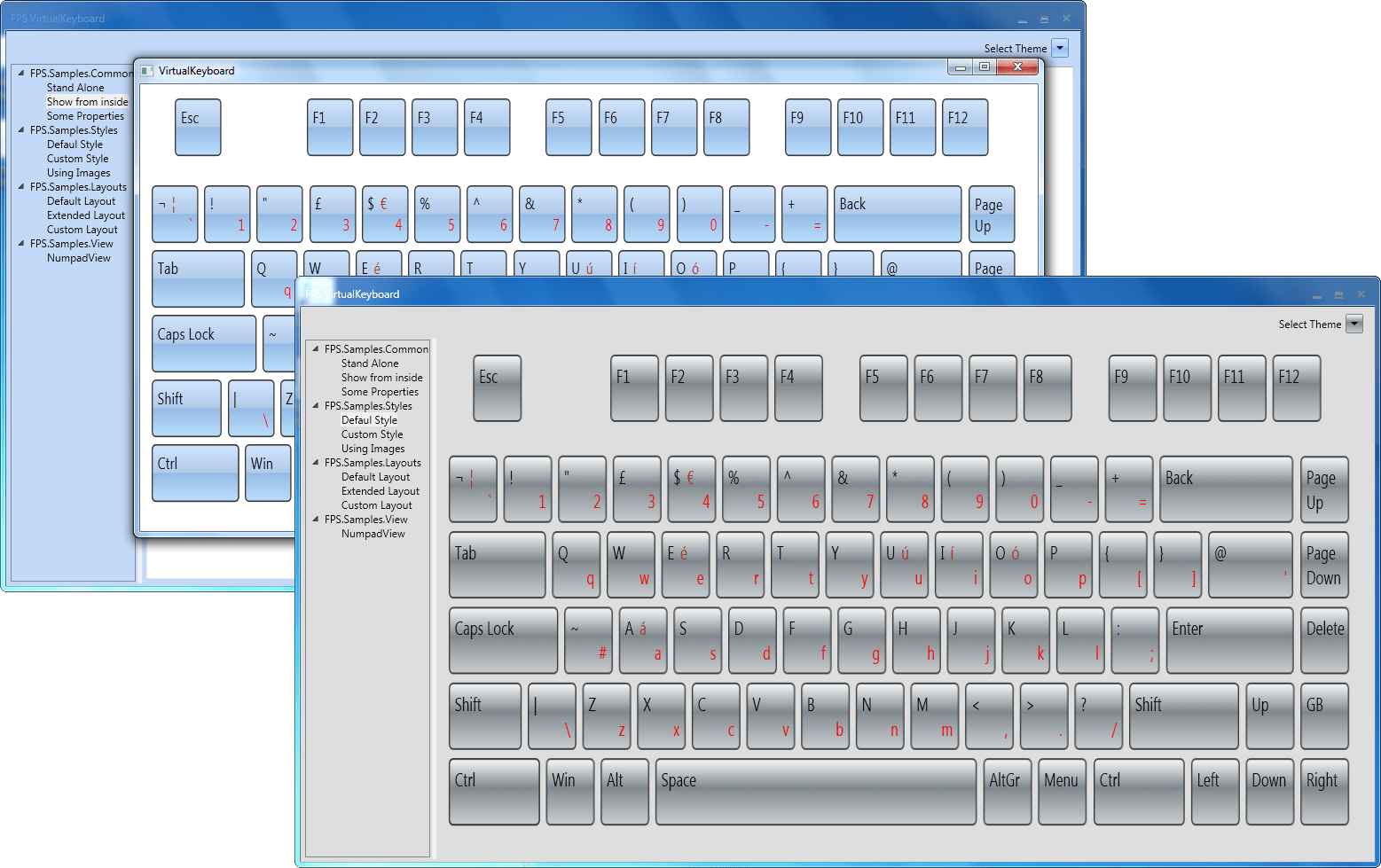The height and width of the screenshot is (868, 1381).
Task: Collapse FPS.Samples.View node in front window tree
Action: (316, 519)
